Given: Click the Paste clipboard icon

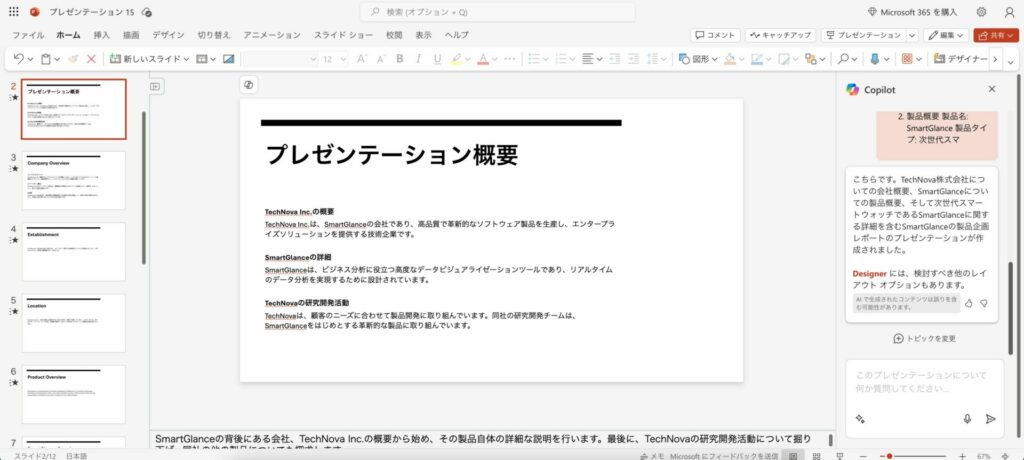Looking at the screenshot, I should (46, 59).
